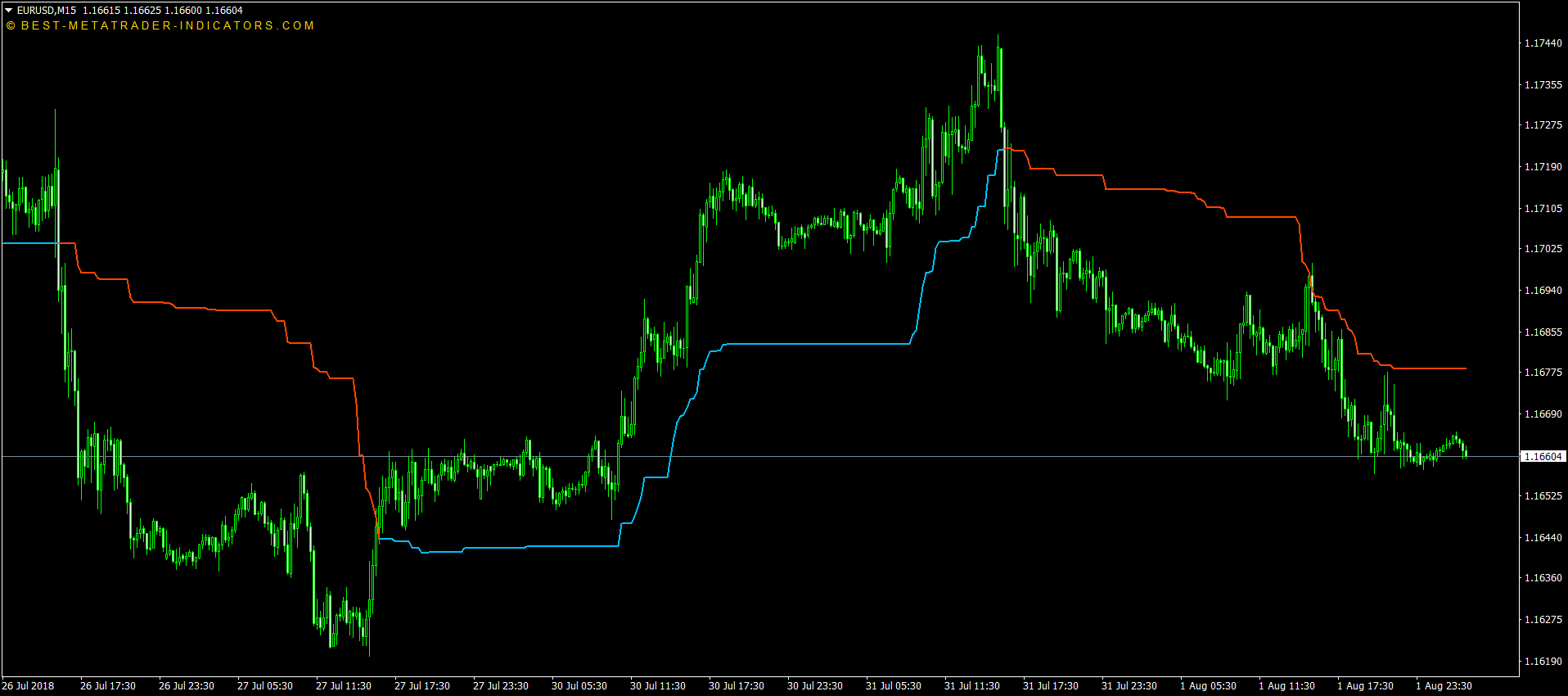Click the EURUSD,M15 symbol title text

pyautogui.click(x=47, y=11)
